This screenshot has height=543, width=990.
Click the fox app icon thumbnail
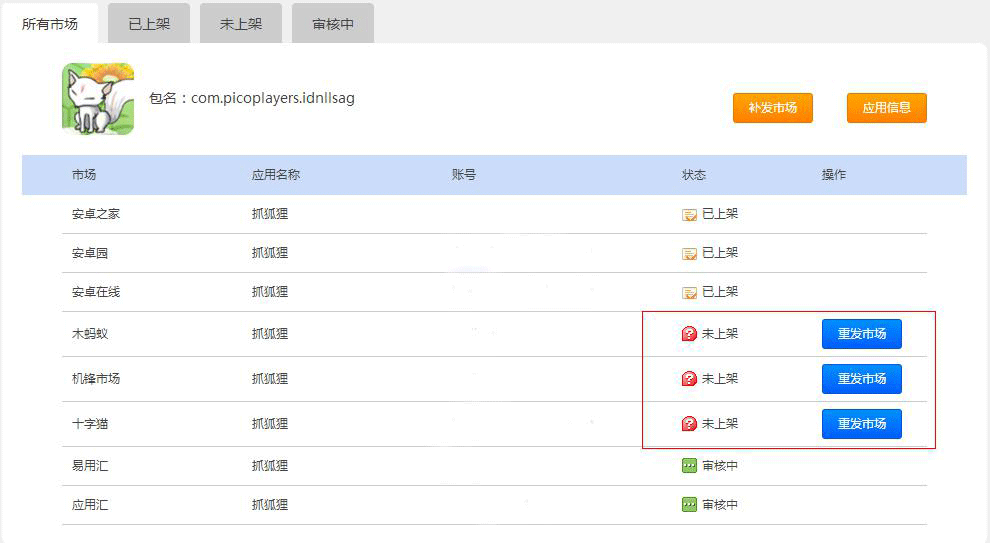tap(98, 98)
